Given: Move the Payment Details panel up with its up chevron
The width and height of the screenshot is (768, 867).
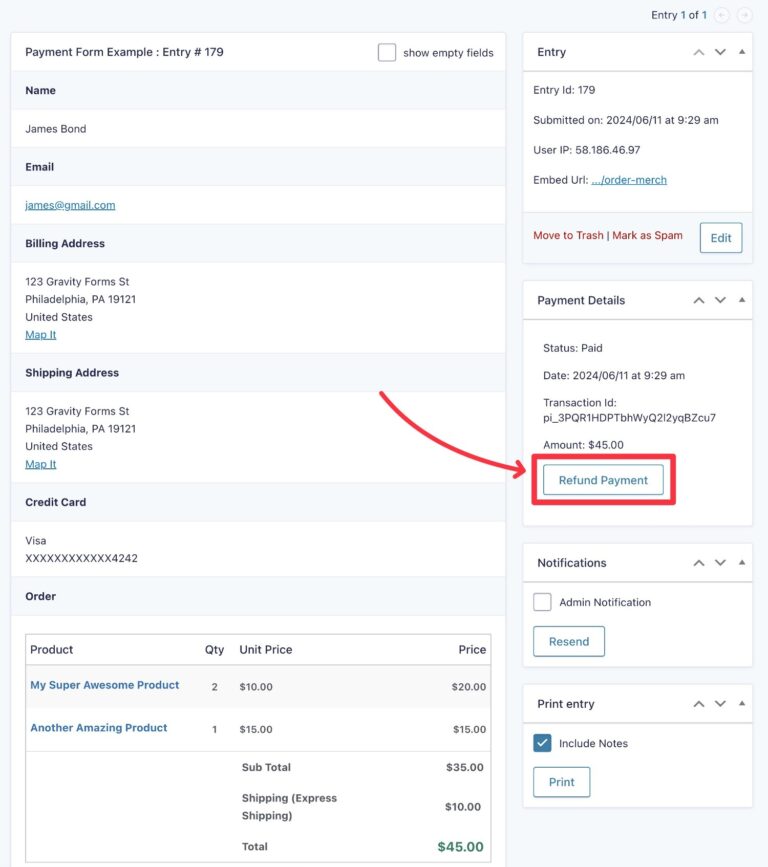Looking at the screenshot, I should coord(698,300).
